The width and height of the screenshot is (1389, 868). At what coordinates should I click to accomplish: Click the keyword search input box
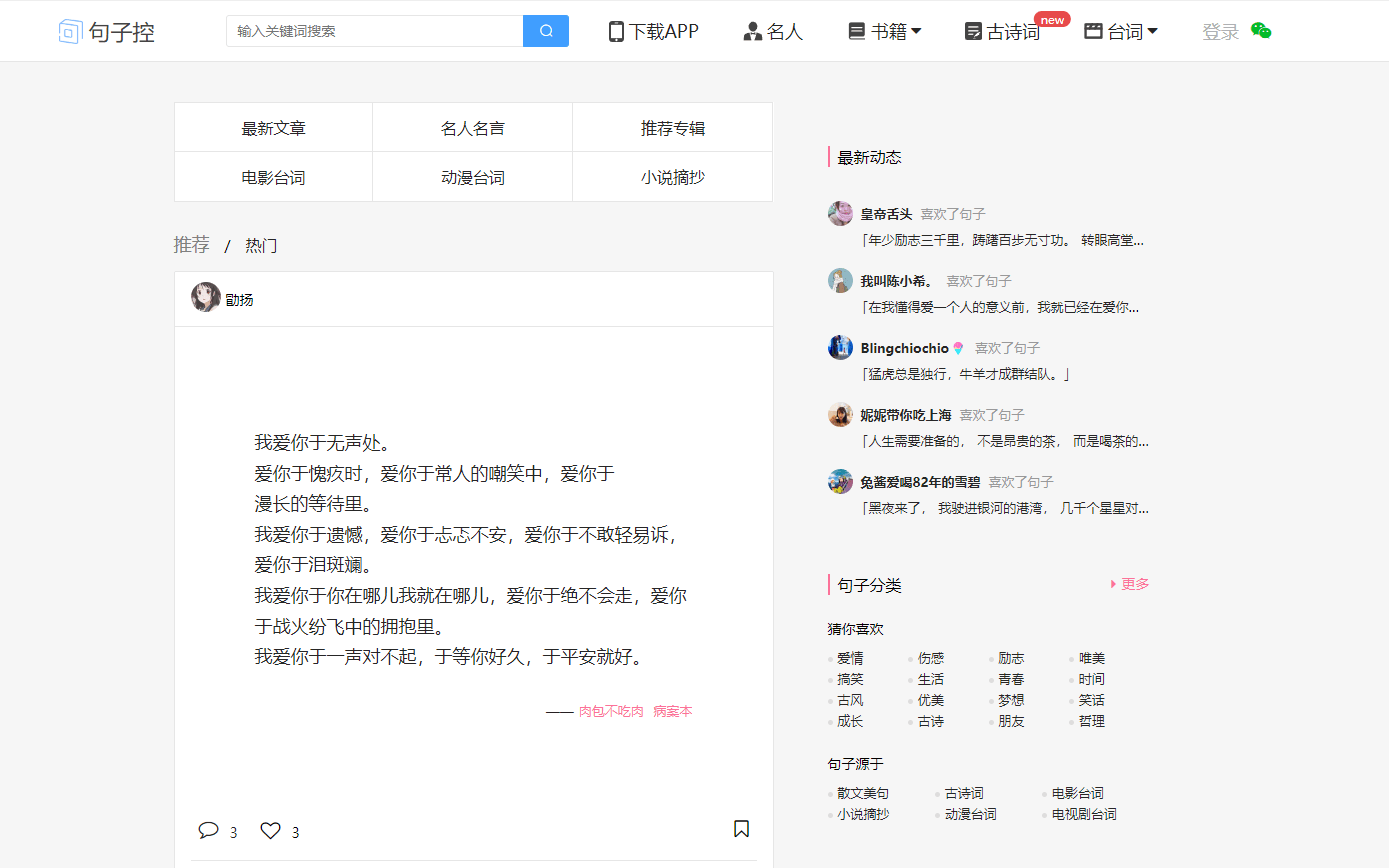(x=375, y=31)
